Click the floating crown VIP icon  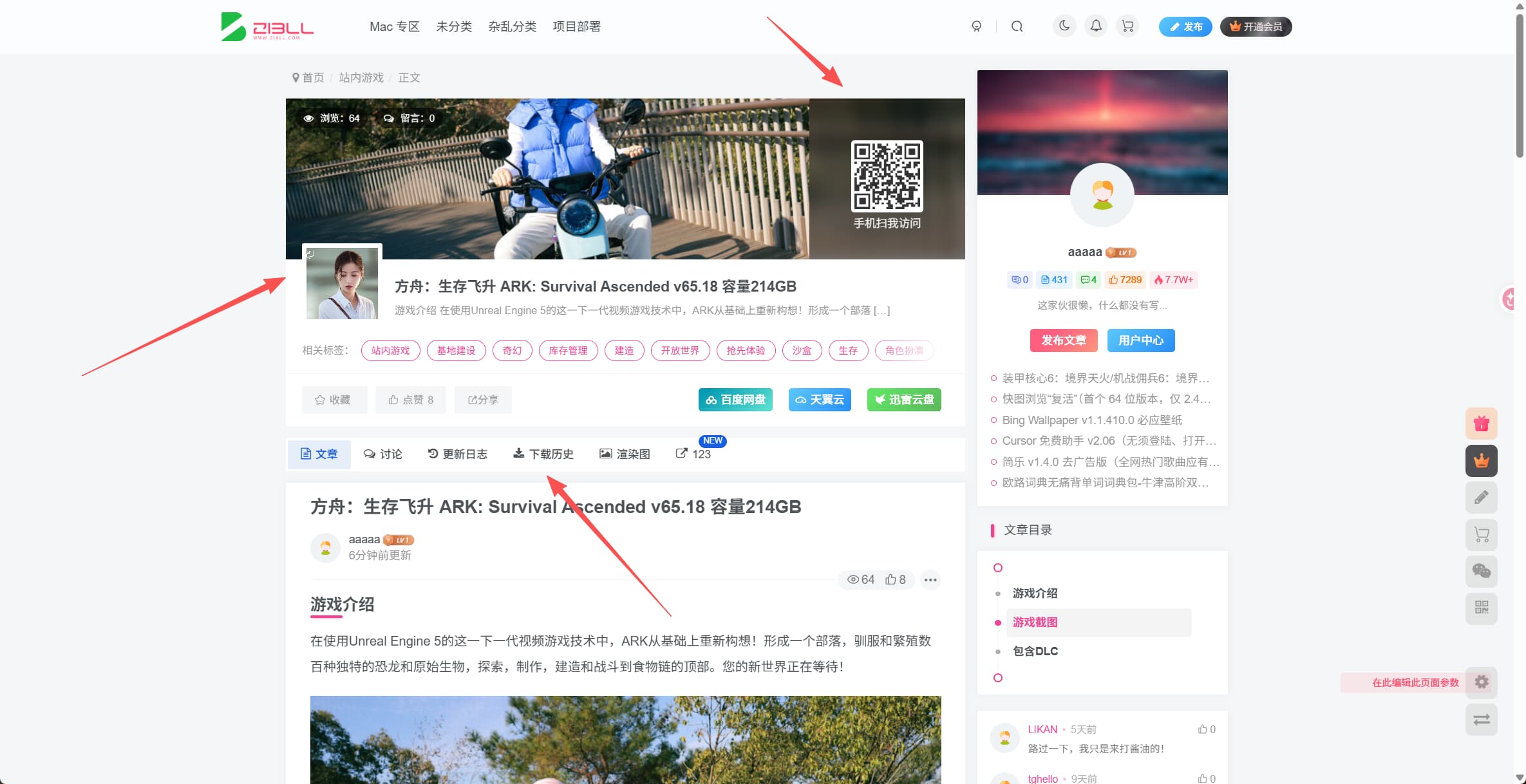[x=1482, y=461]
